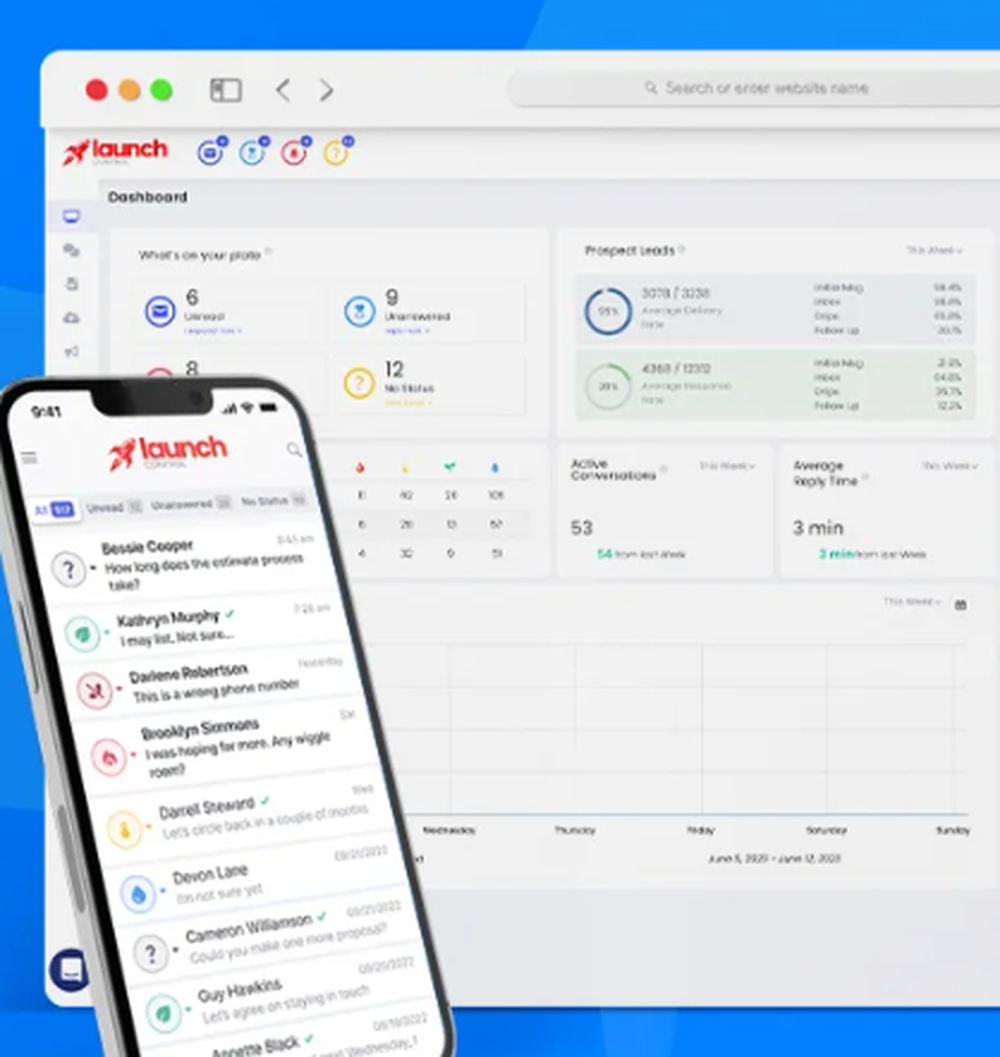Screen dimensions: 1000x1057
Task: Click the "3 min" average reply time value
Action: pyautogui.click(x=818, y=528)
